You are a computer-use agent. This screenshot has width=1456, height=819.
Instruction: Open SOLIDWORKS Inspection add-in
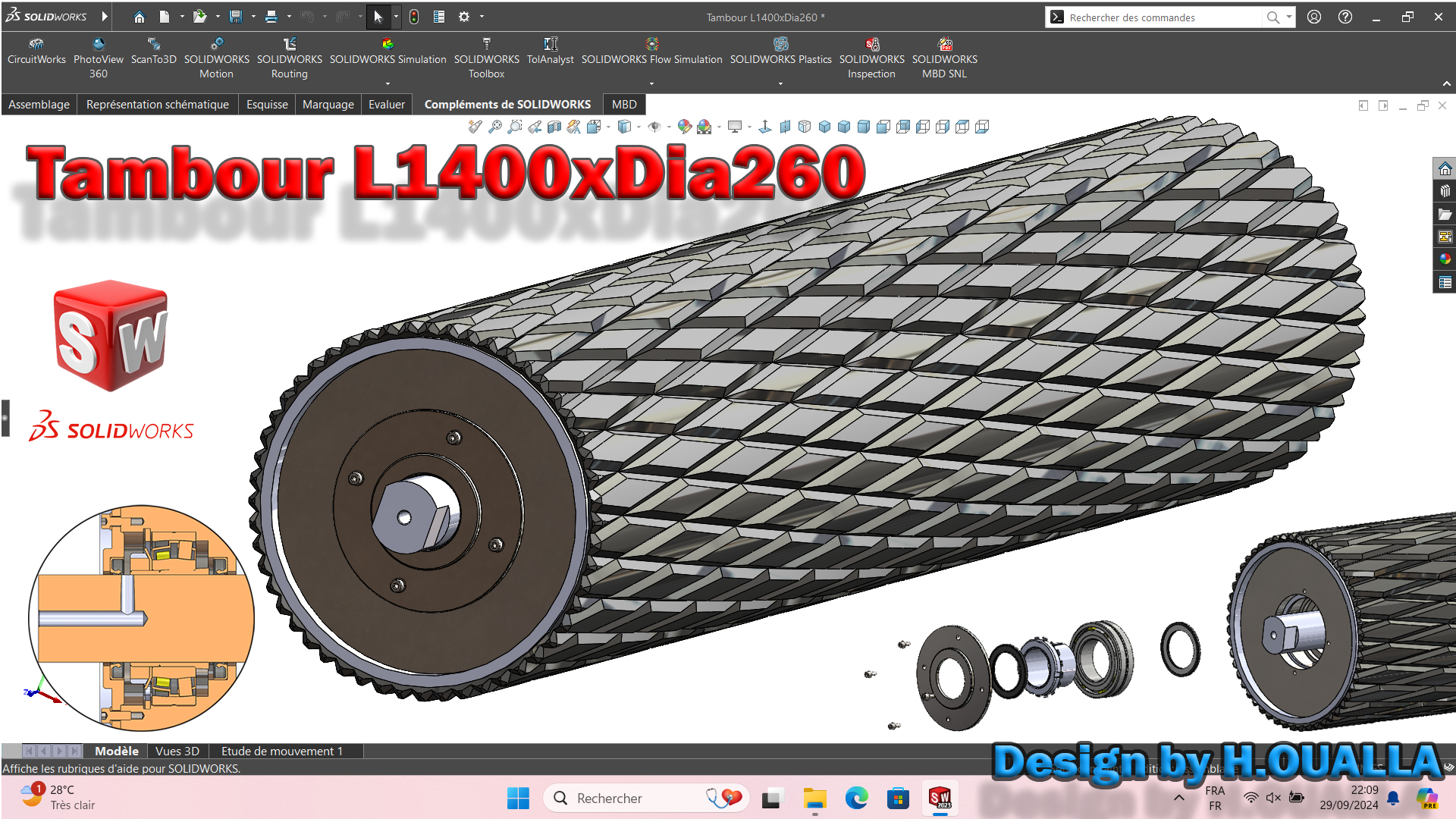coord(872,58)
